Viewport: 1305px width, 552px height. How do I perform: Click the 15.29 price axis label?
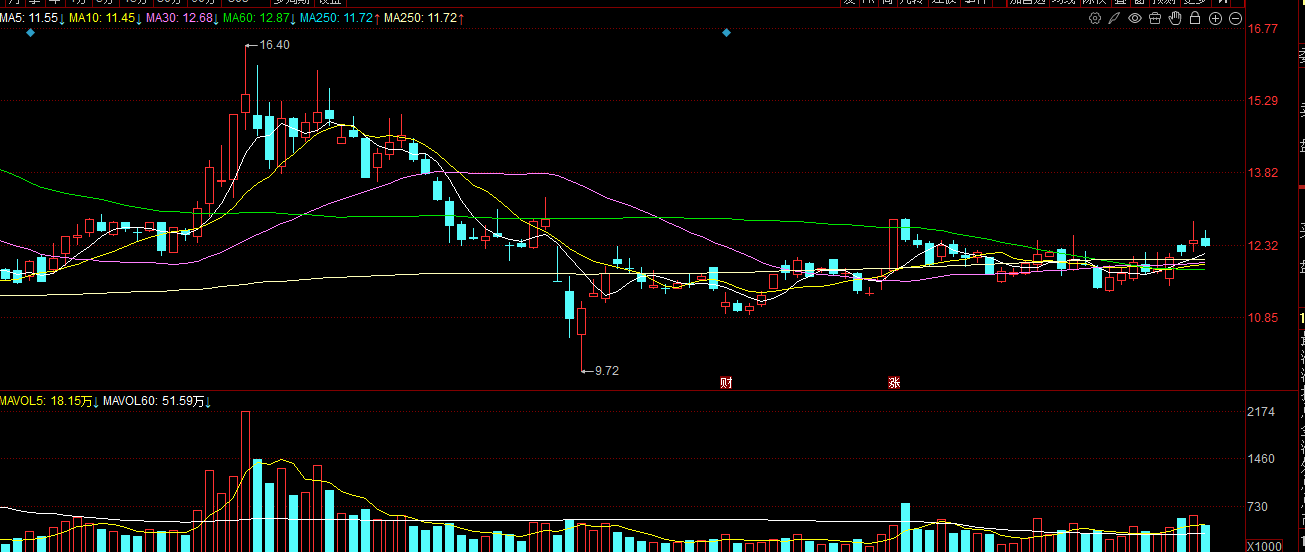coord(1264,100)
